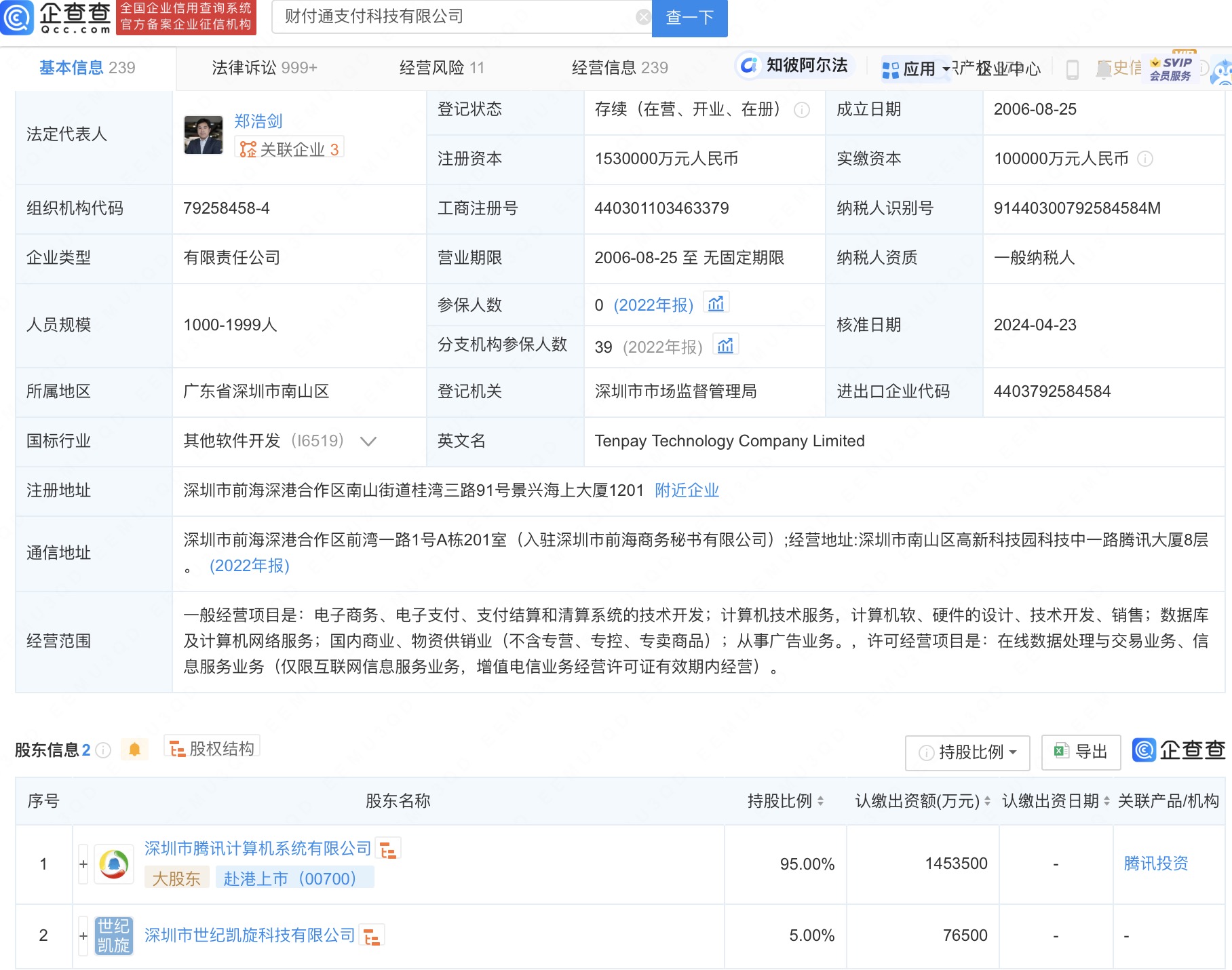1232x970 pixels.
Task: Click the company name search input field
Action: [x=455, y=18]
